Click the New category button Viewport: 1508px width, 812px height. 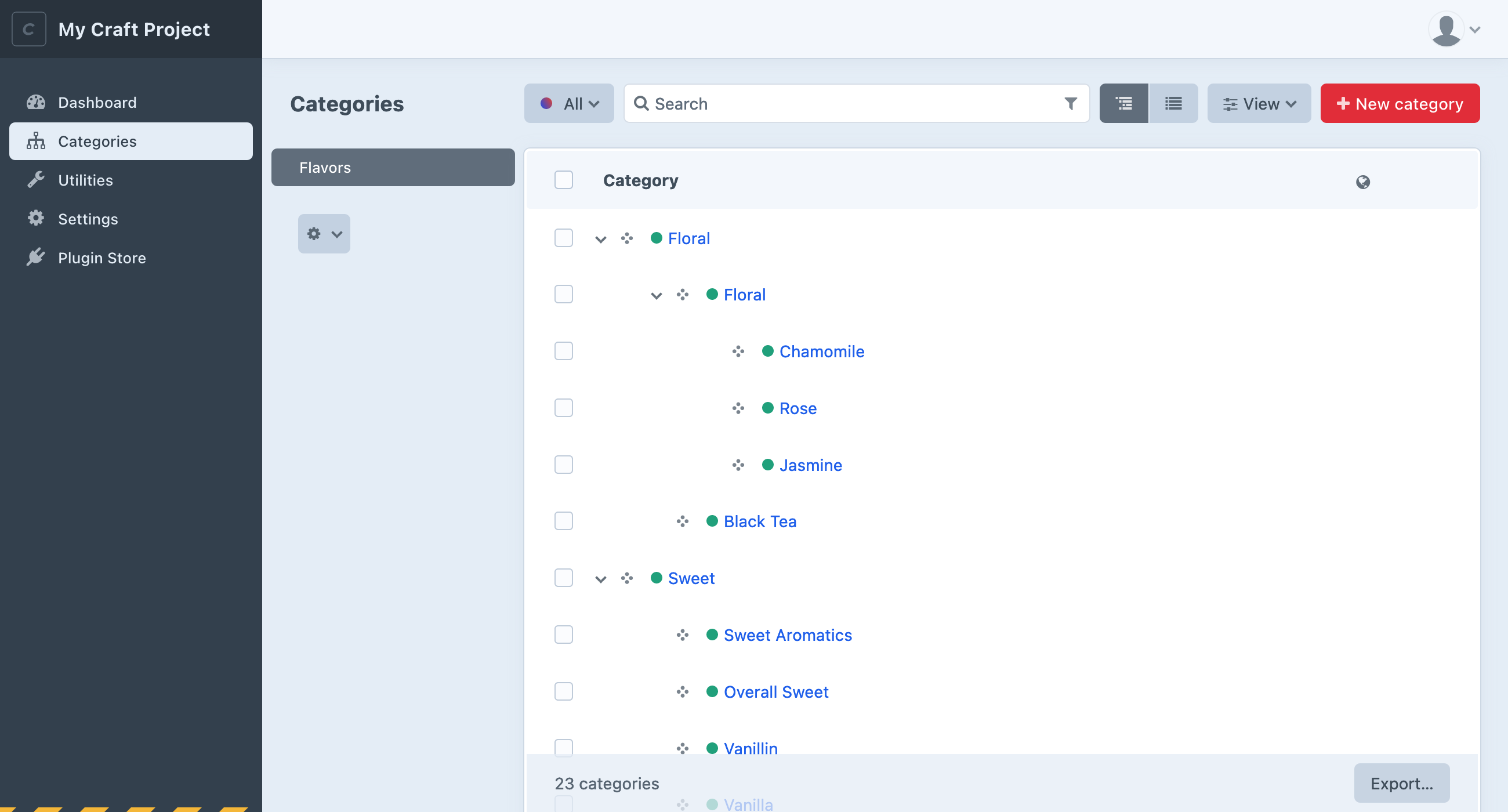[1400, 103]
